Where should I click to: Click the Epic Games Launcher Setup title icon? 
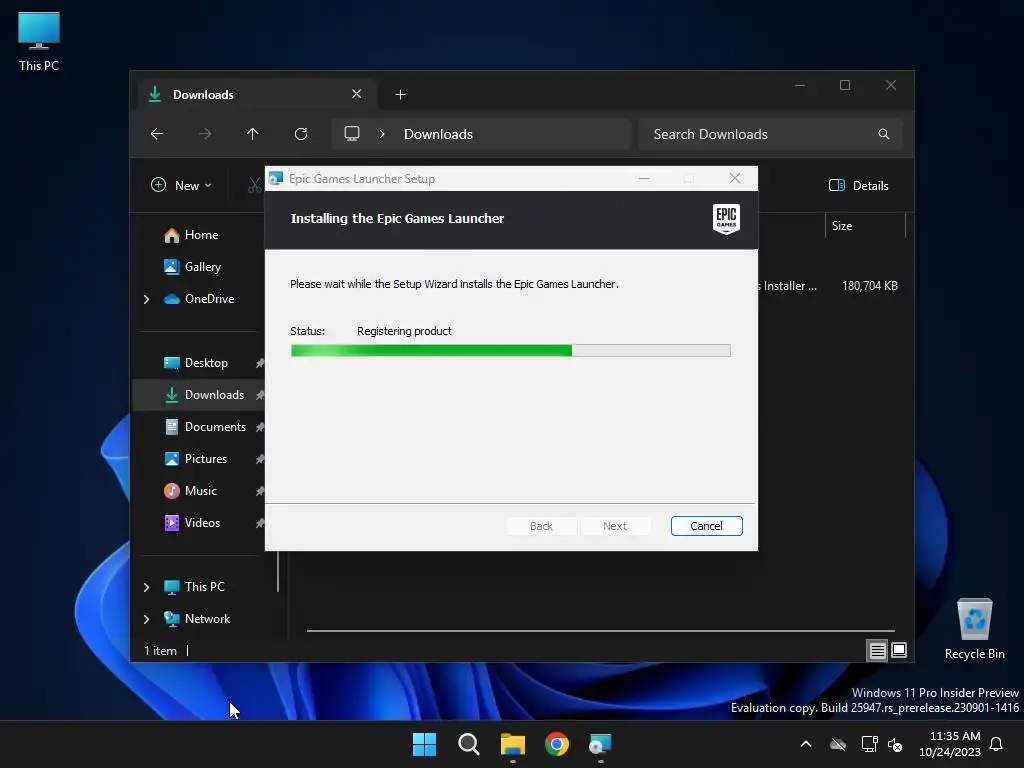point(276,178)
